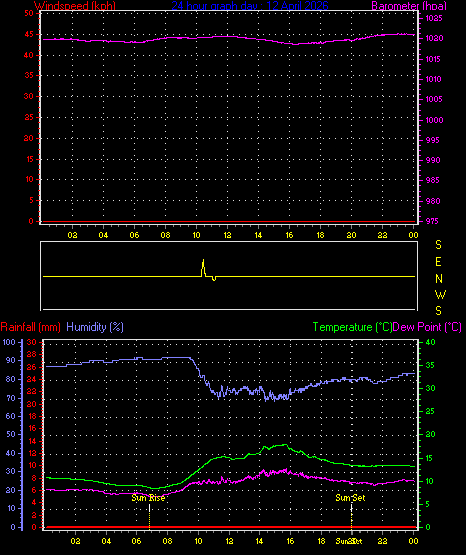Click the sunrise vertical marker line

(x=149, y=516)
